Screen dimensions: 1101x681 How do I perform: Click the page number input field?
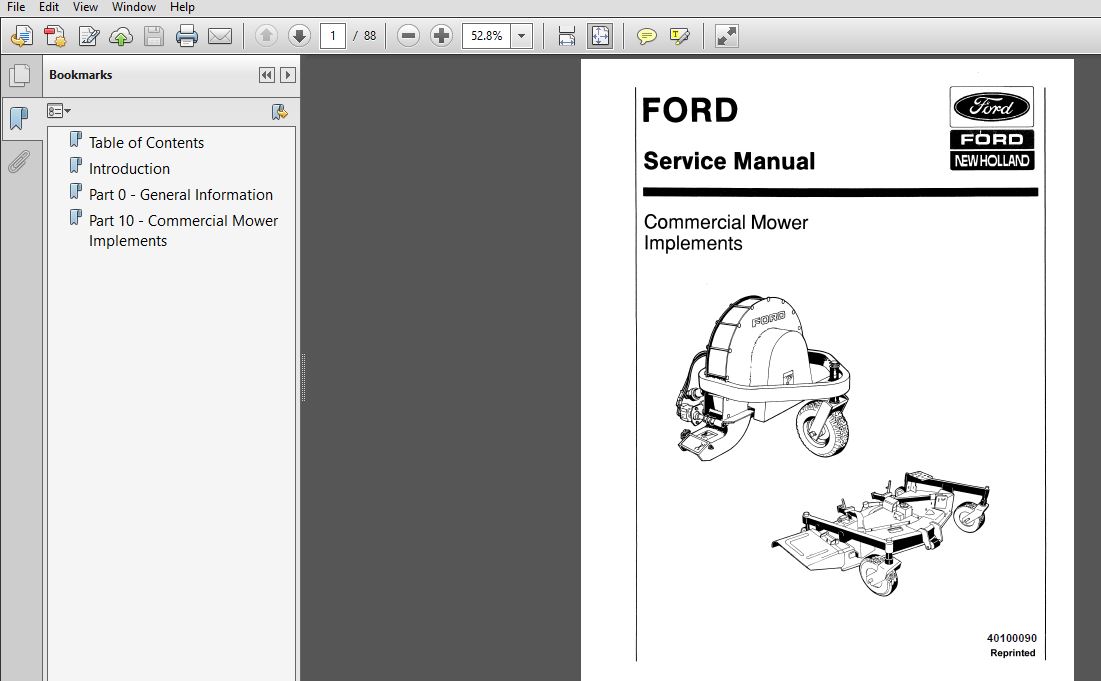333,36
